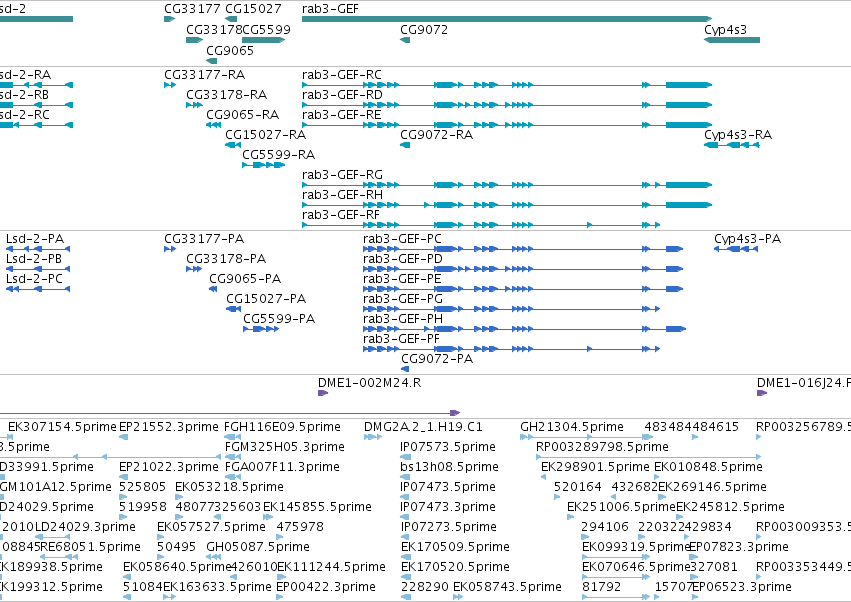Click the Lsd-2-PA protein label
Viewport: 851px width, 602px height.
[35, 238]
